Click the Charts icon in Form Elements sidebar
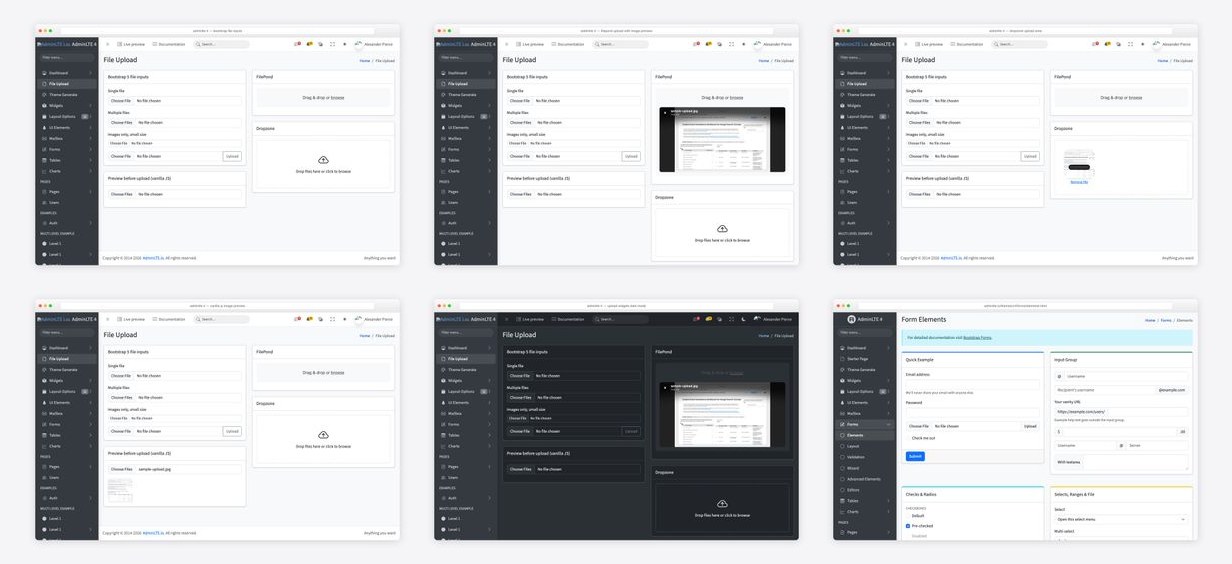This screenshot has height=564, width=1232. point(842,511)
